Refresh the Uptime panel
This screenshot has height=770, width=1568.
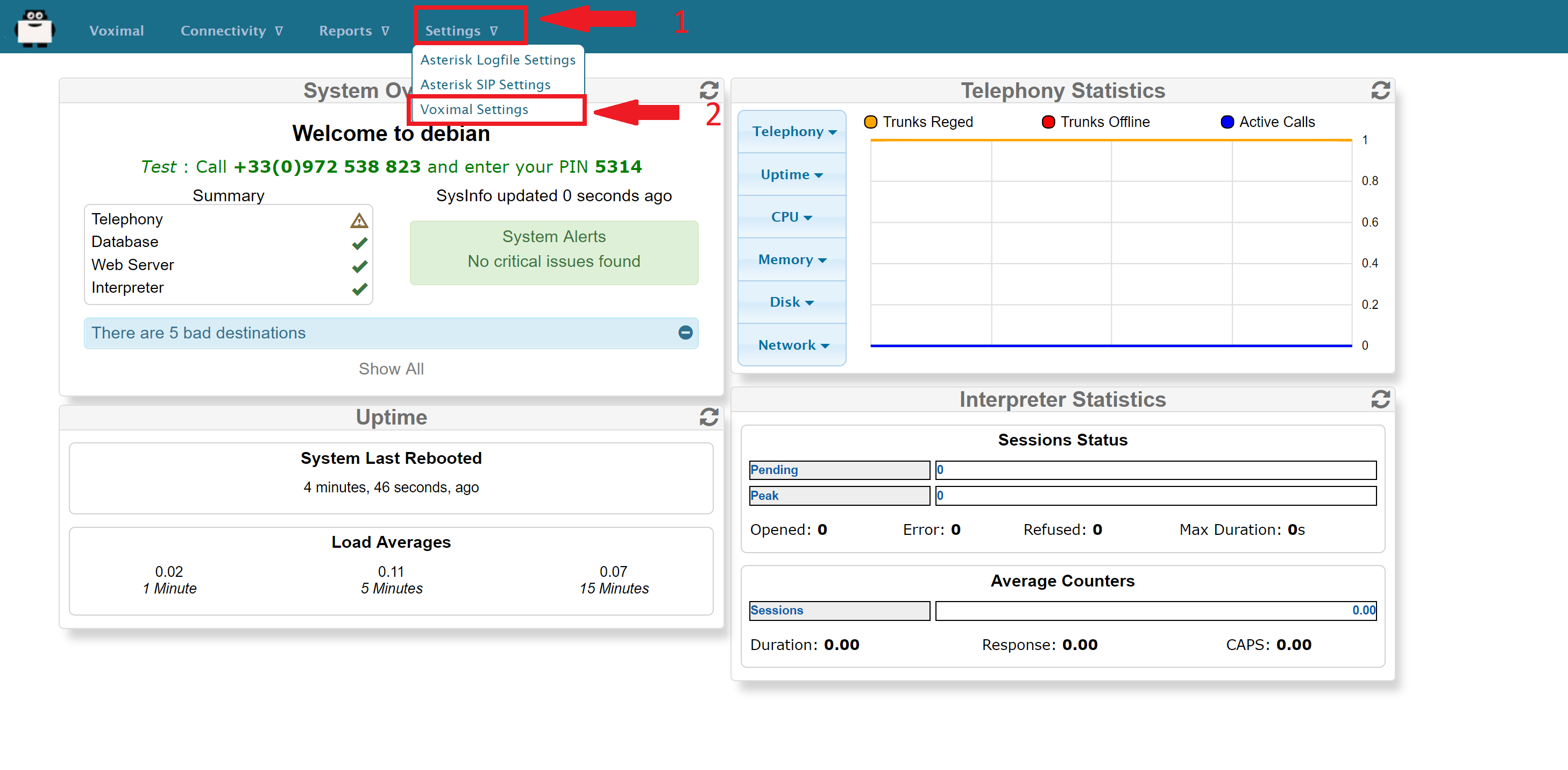[x=708, y=417]
